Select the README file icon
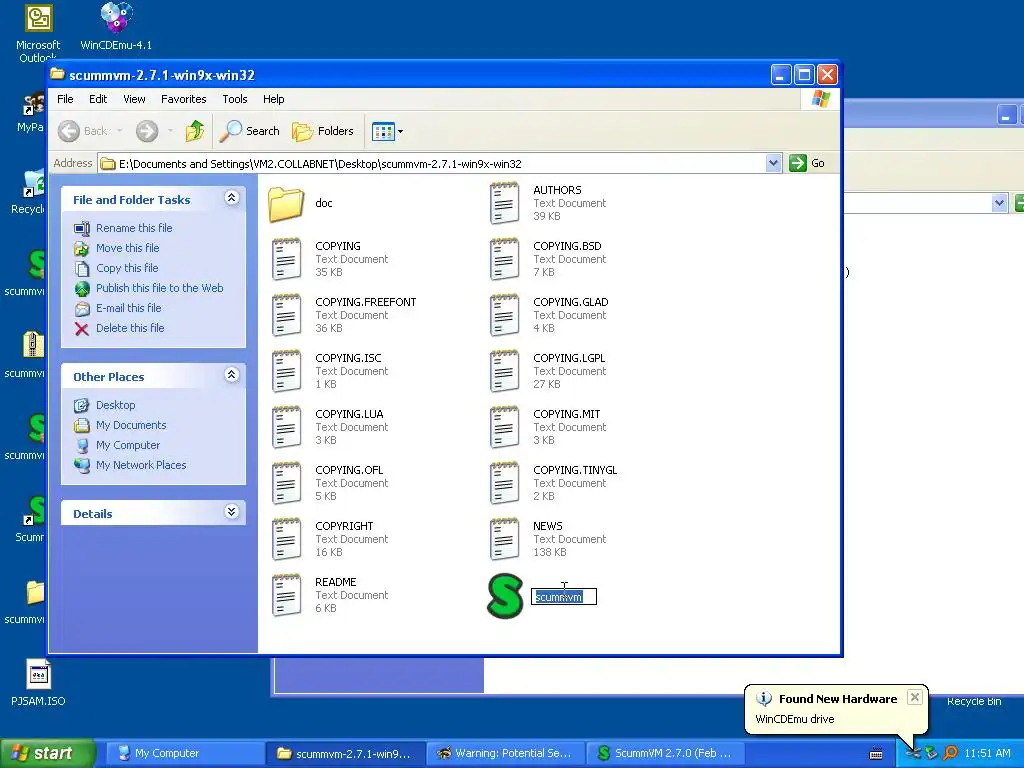The width and height of the screenshot is (1024, 768). pyautogui.click(x=286, y=595)
